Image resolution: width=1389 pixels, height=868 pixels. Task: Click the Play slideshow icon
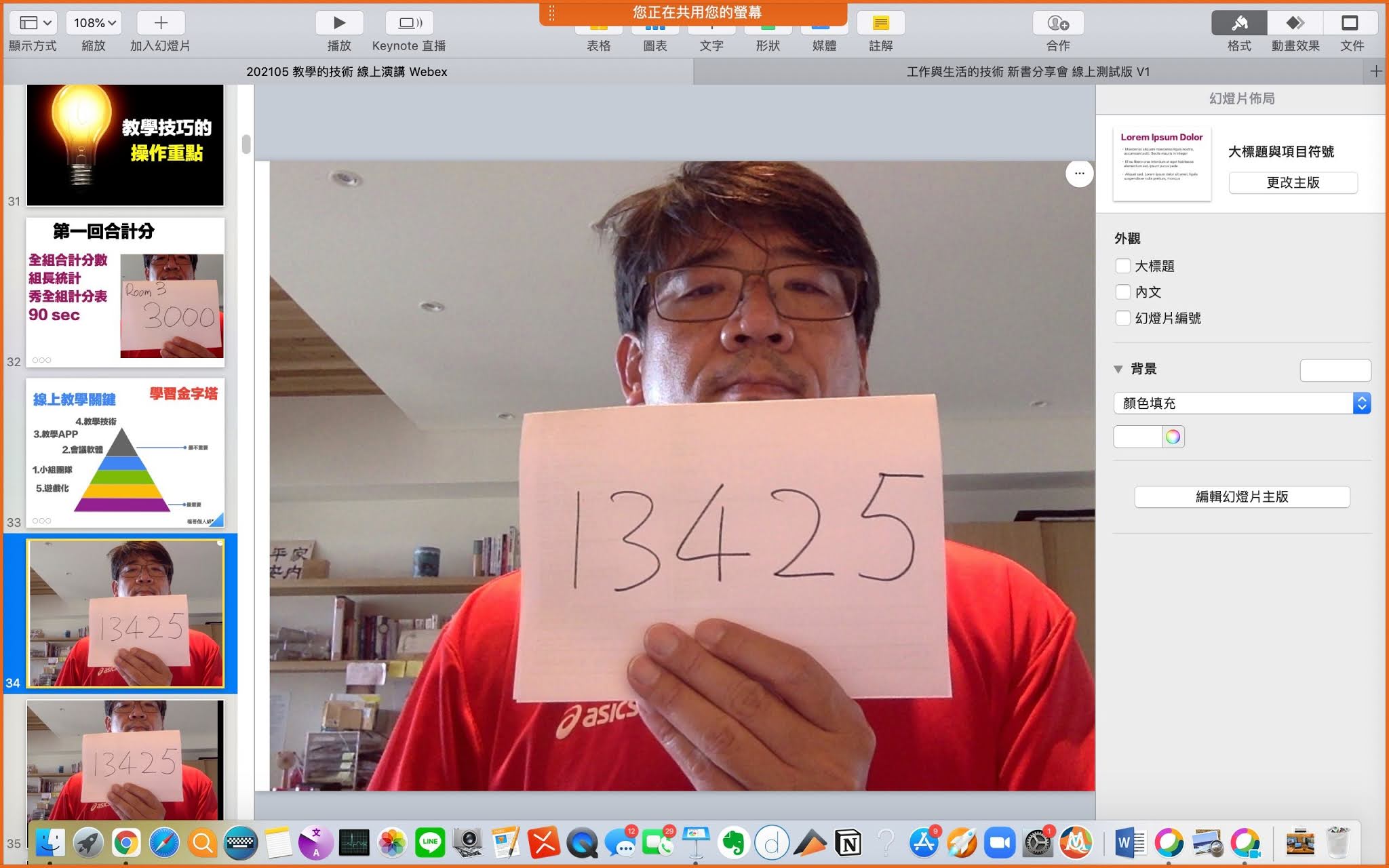click(339, 23)
